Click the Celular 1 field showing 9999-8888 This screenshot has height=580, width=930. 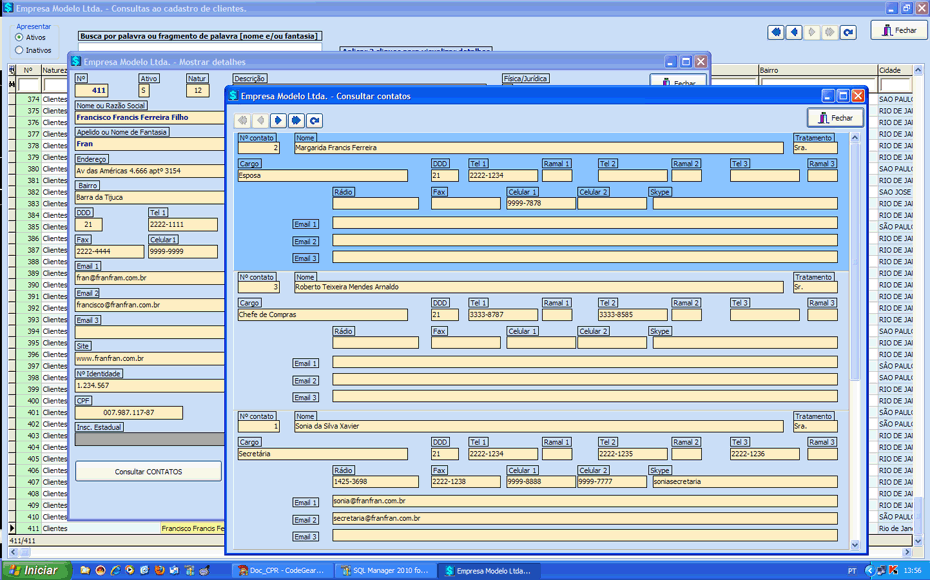[x=540, y=482]
